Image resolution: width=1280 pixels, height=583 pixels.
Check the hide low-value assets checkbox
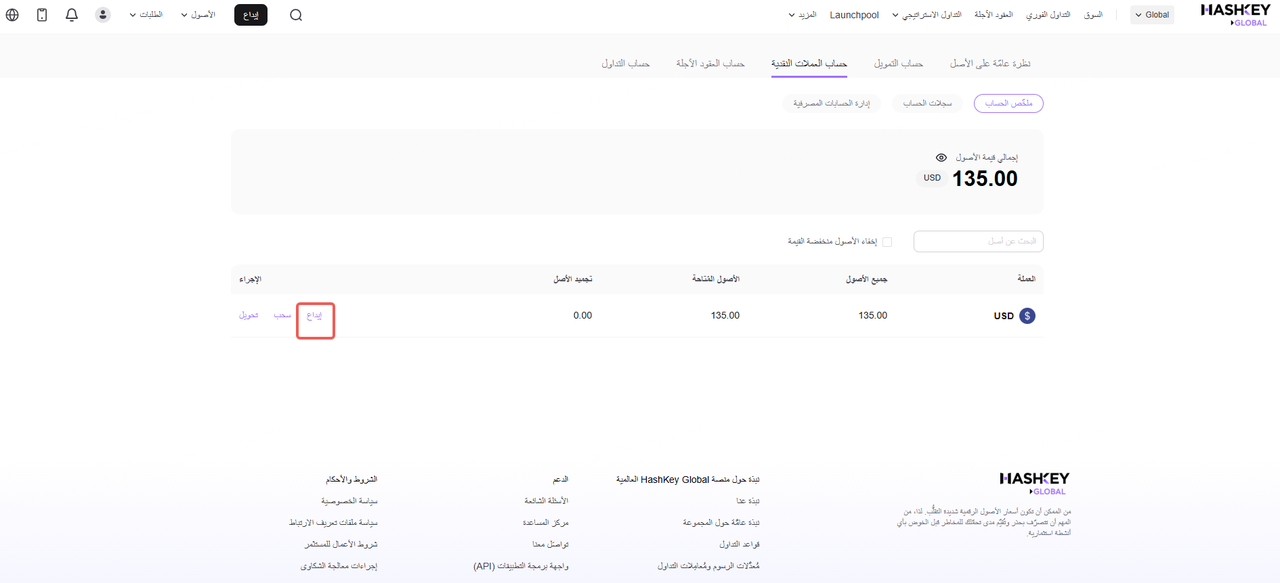(887, 242)
